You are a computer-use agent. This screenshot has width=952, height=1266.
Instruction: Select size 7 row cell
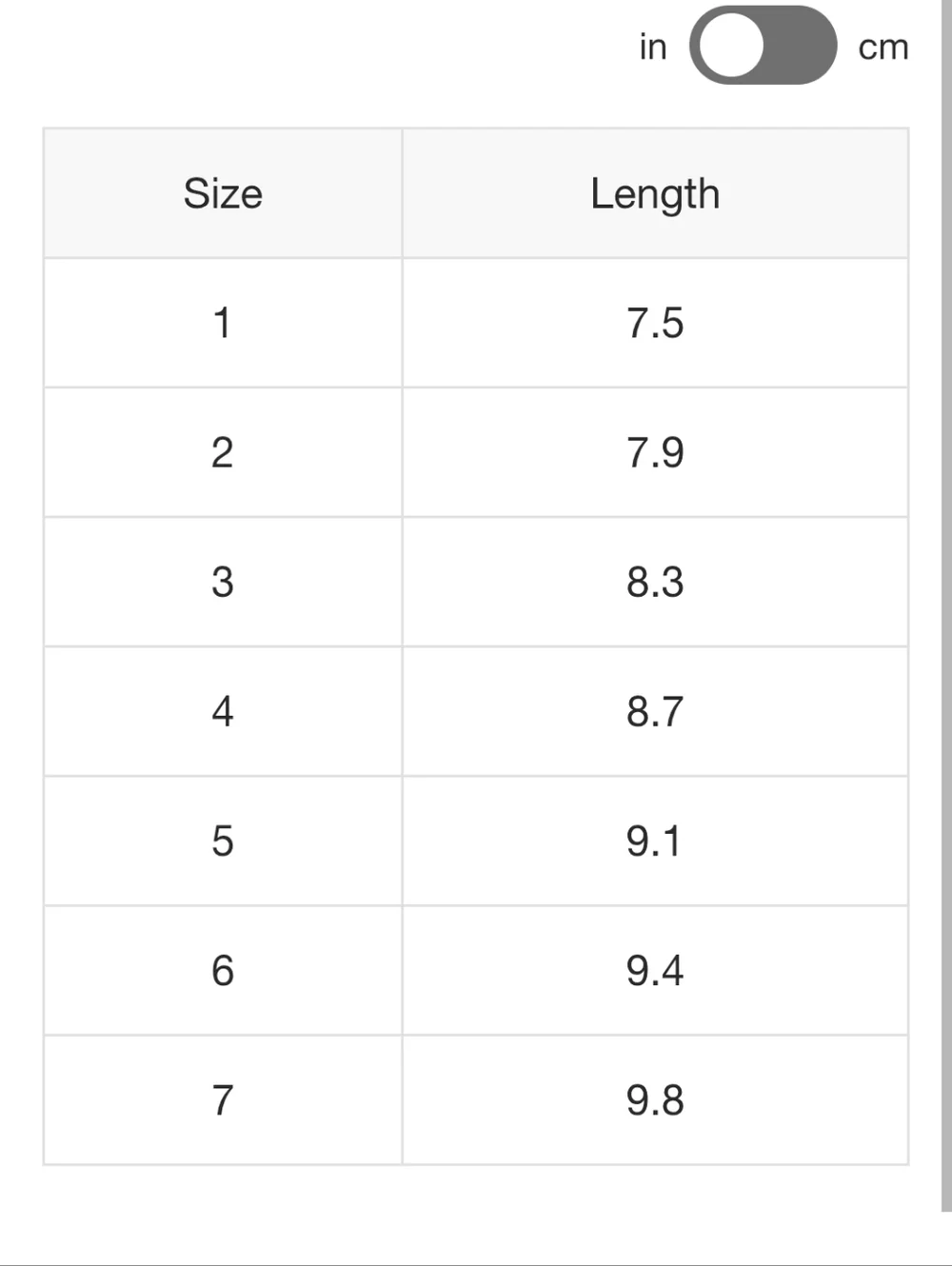click(x=223, y=1099)
